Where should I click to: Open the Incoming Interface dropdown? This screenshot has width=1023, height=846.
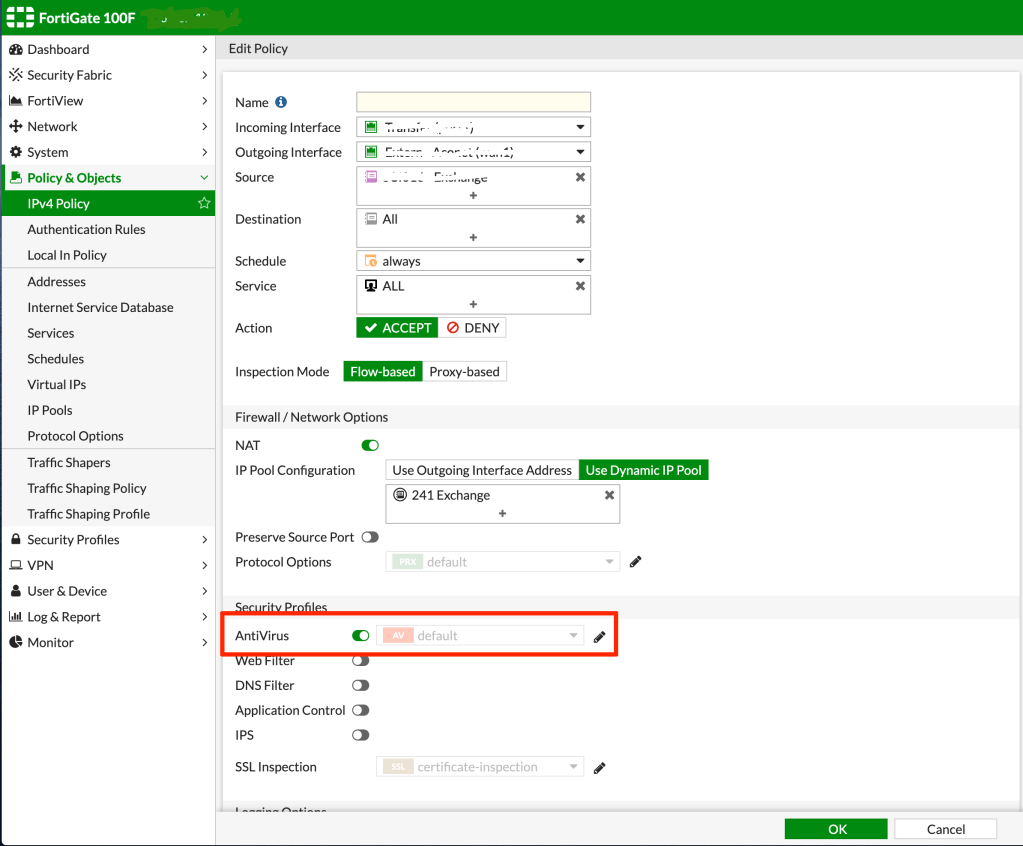coord(473,127)
